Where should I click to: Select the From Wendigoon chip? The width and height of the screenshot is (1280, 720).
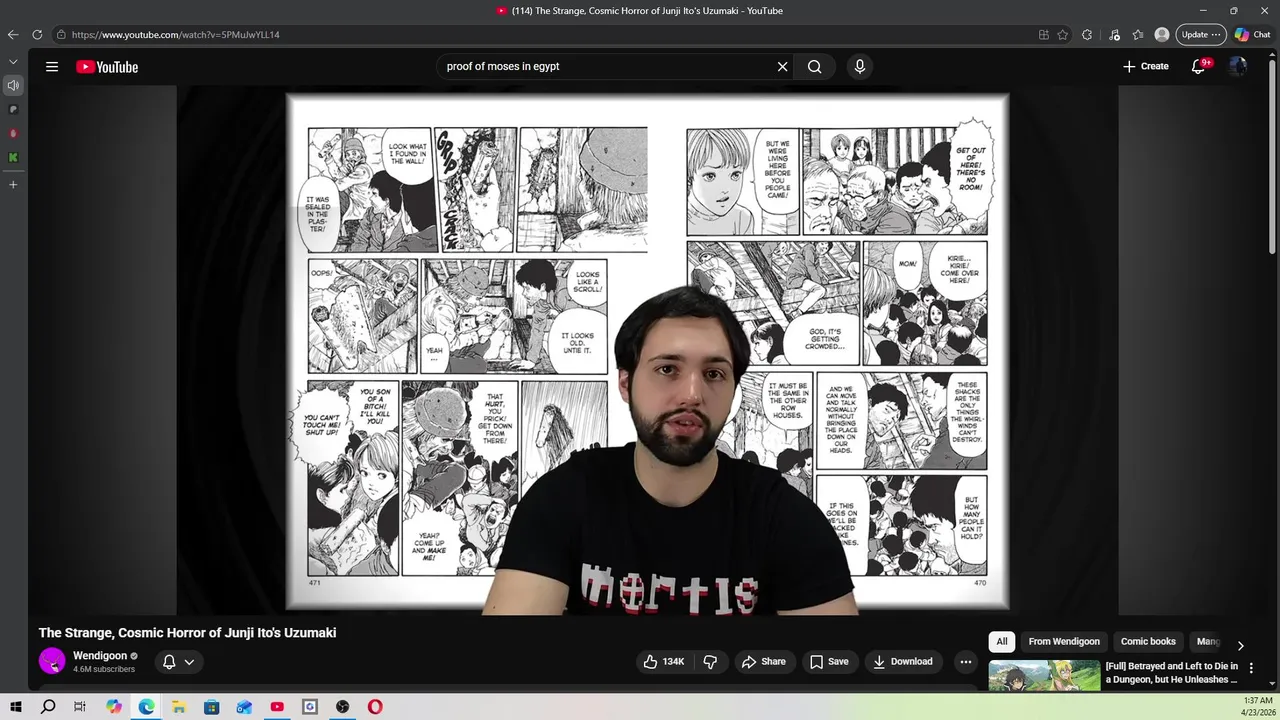(1064, 641)
